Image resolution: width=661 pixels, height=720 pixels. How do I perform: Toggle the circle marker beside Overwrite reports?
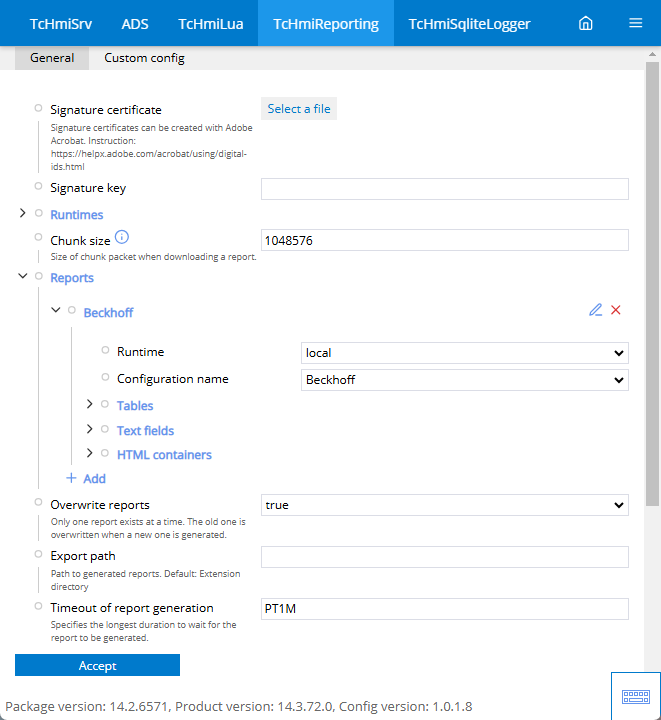point(39,502)
